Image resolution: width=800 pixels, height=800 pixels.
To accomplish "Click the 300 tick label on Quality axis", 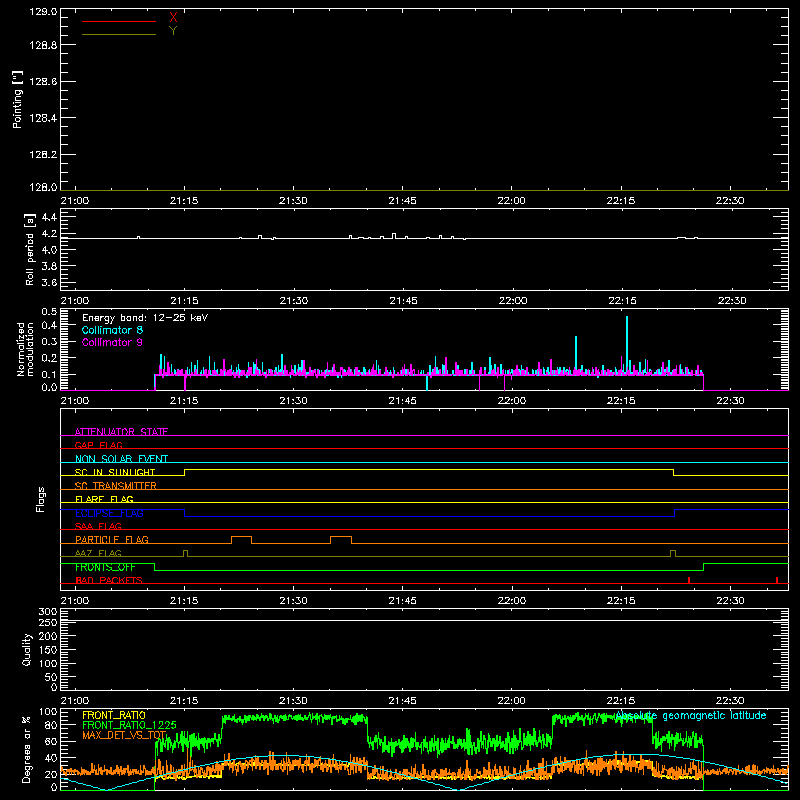I will [48, 612].
